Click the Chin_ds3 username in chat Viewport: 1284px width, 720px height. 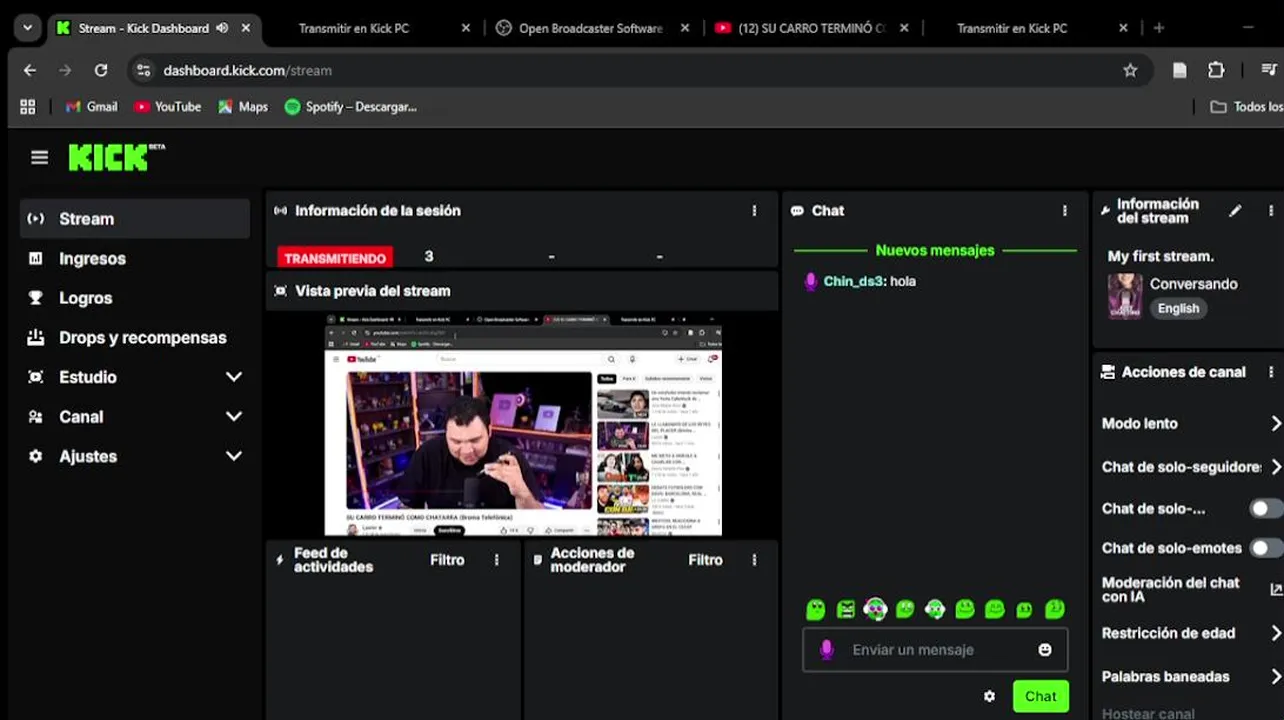[x=853, y=282]
